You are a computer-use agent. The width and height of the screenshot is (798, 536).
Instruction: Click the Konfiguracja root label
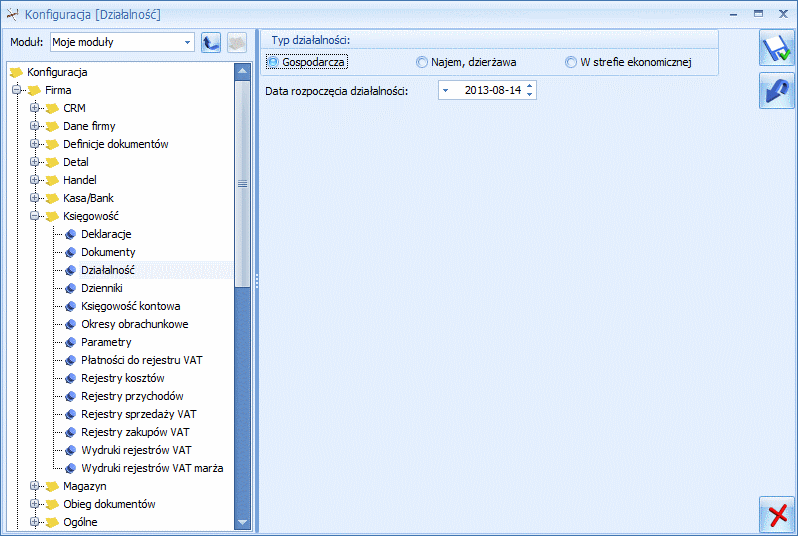point(57,72)
